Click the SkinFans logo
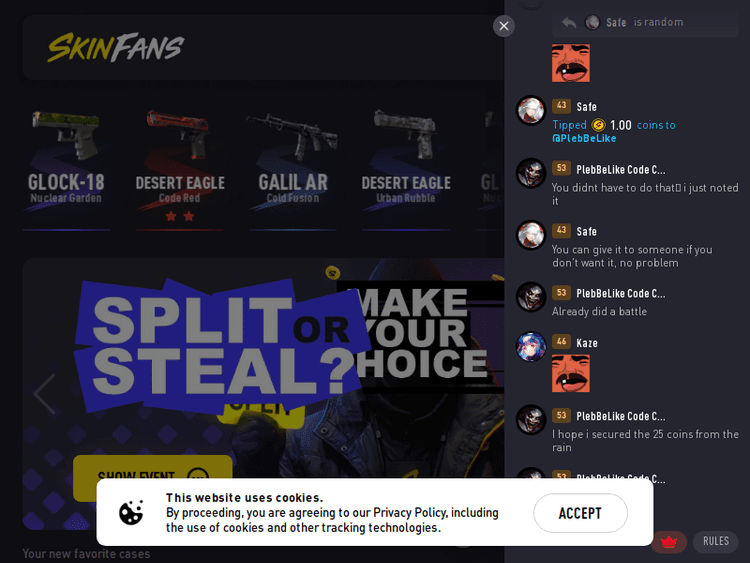The width and height of the screenshot is (750, 563). coord(115,47)
